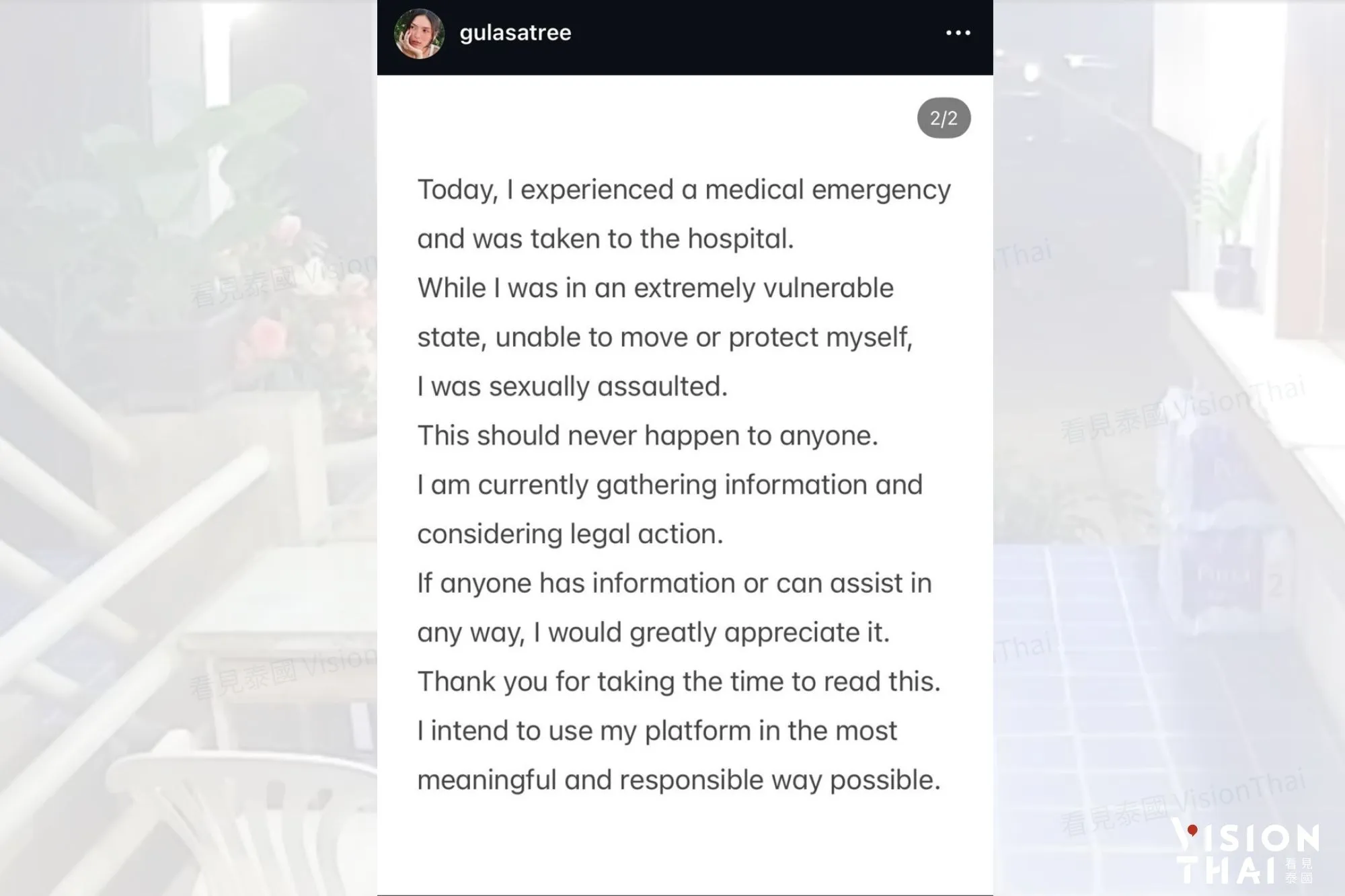Click the 2/2 slide counter badge
The height and width of the screenshot is (896, 1345).
point(944,118)
